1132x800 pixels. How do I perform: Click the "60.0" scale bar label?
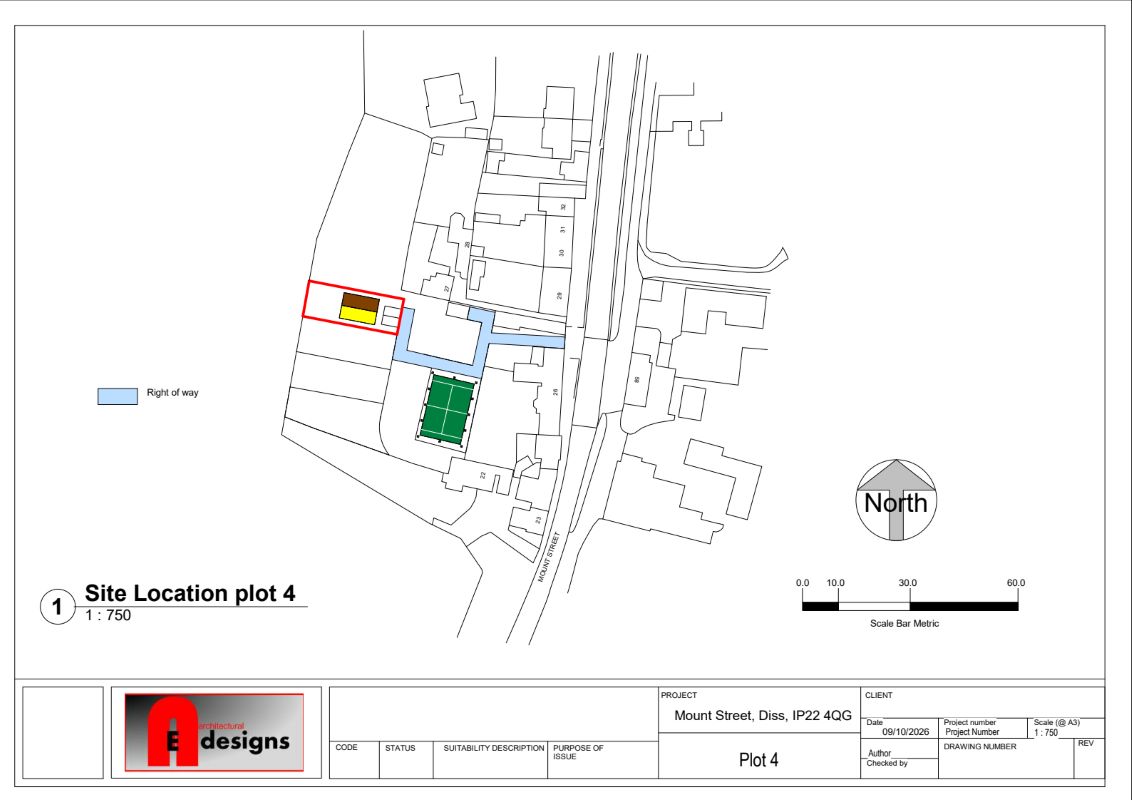pyautogui.click(x=1016, y=583)
